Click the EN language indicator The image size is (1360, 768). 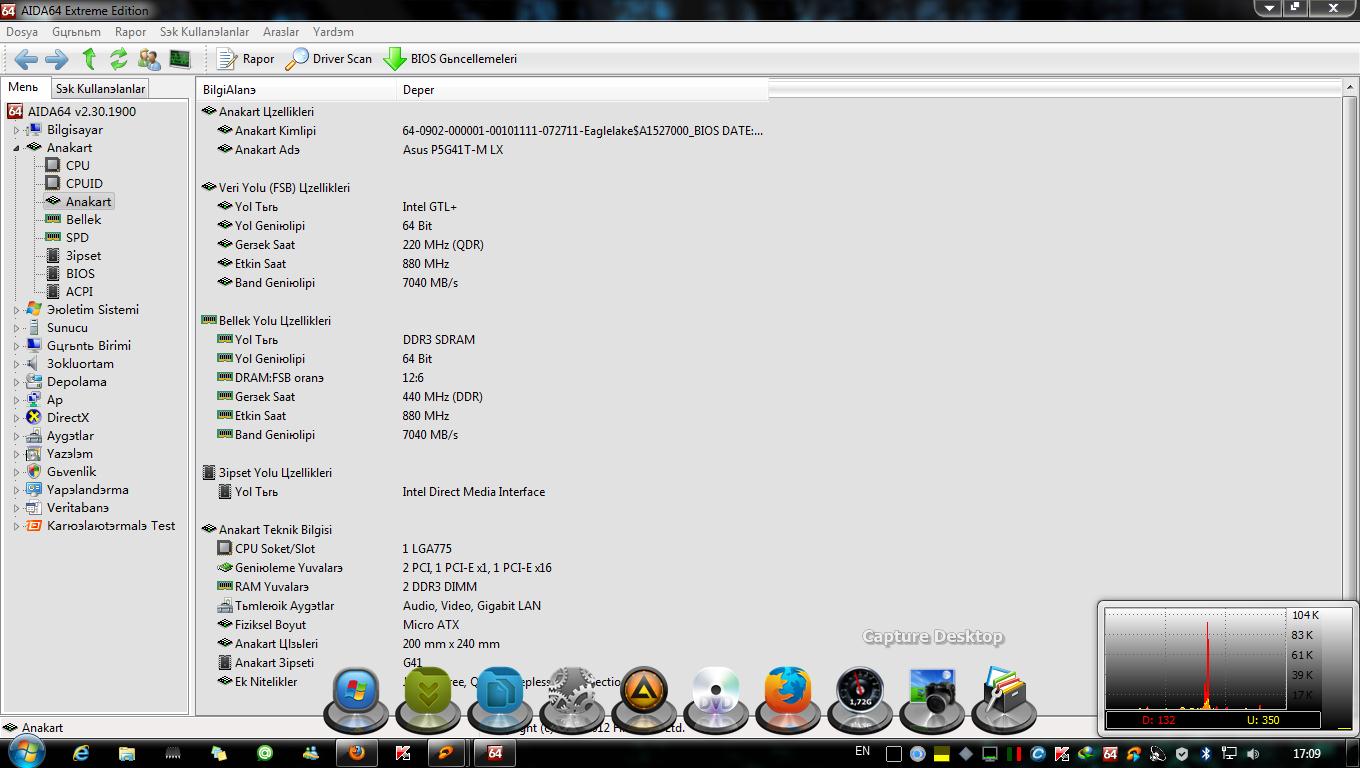pyautogui.click(x=863, y=752)
